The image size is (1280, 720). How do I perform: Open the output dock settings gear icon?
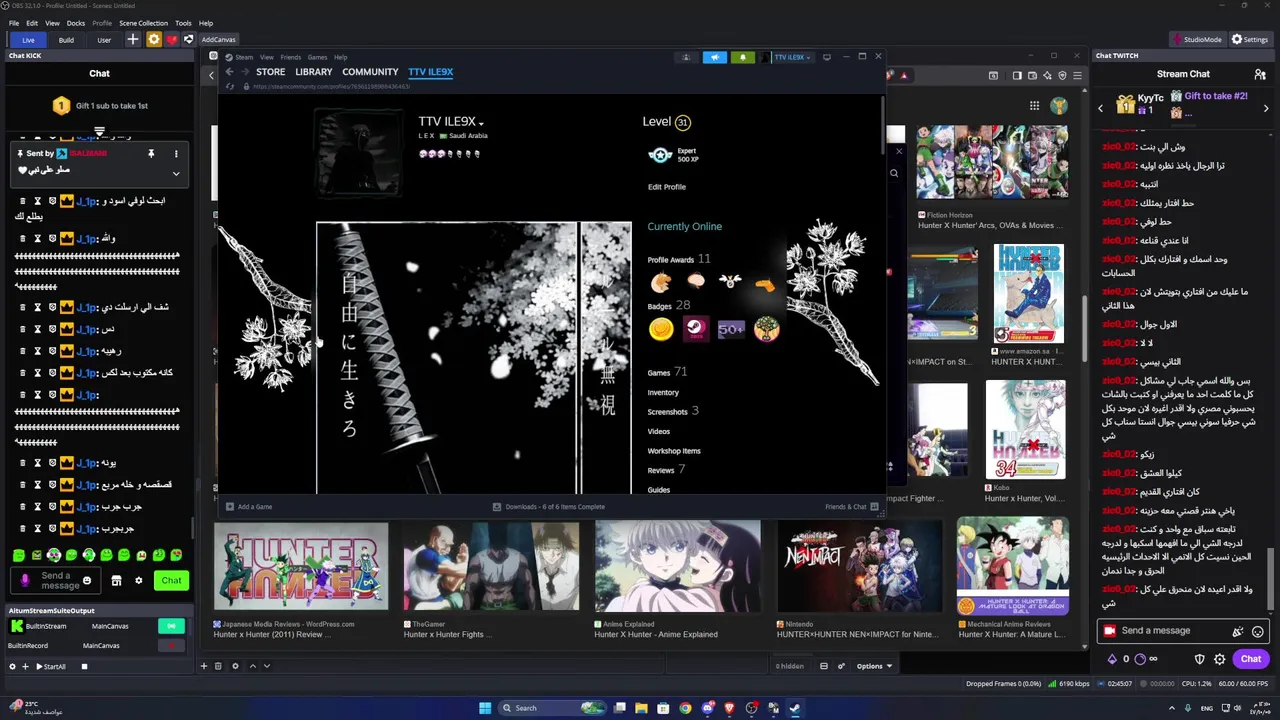point(12,666)
